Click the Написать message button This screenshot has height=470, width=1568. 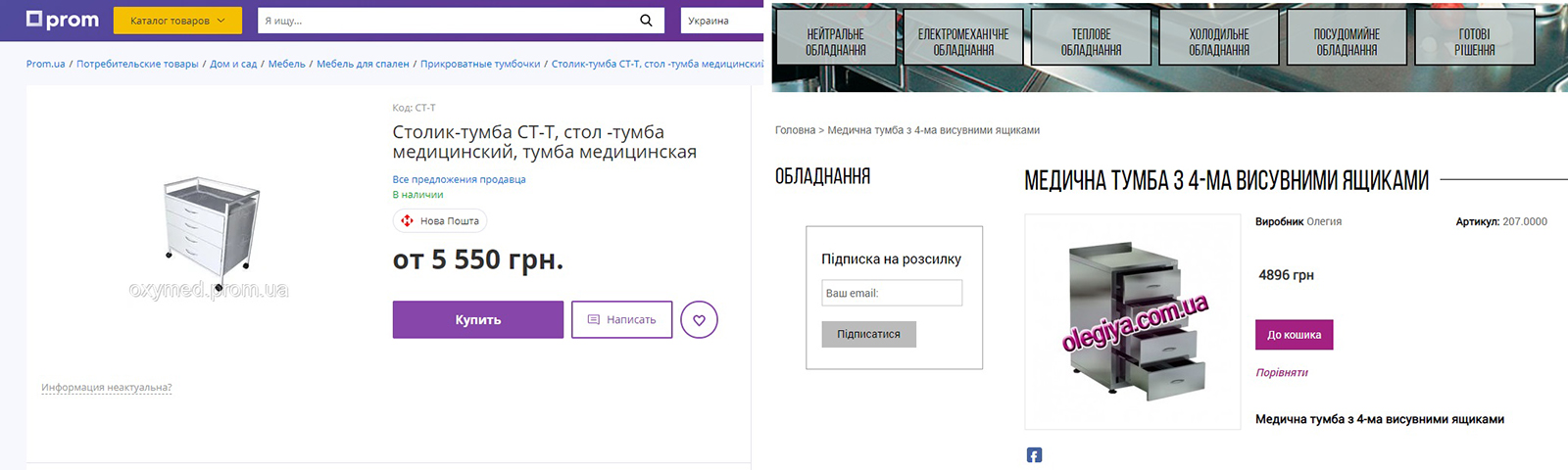click(x=621, y=320)
